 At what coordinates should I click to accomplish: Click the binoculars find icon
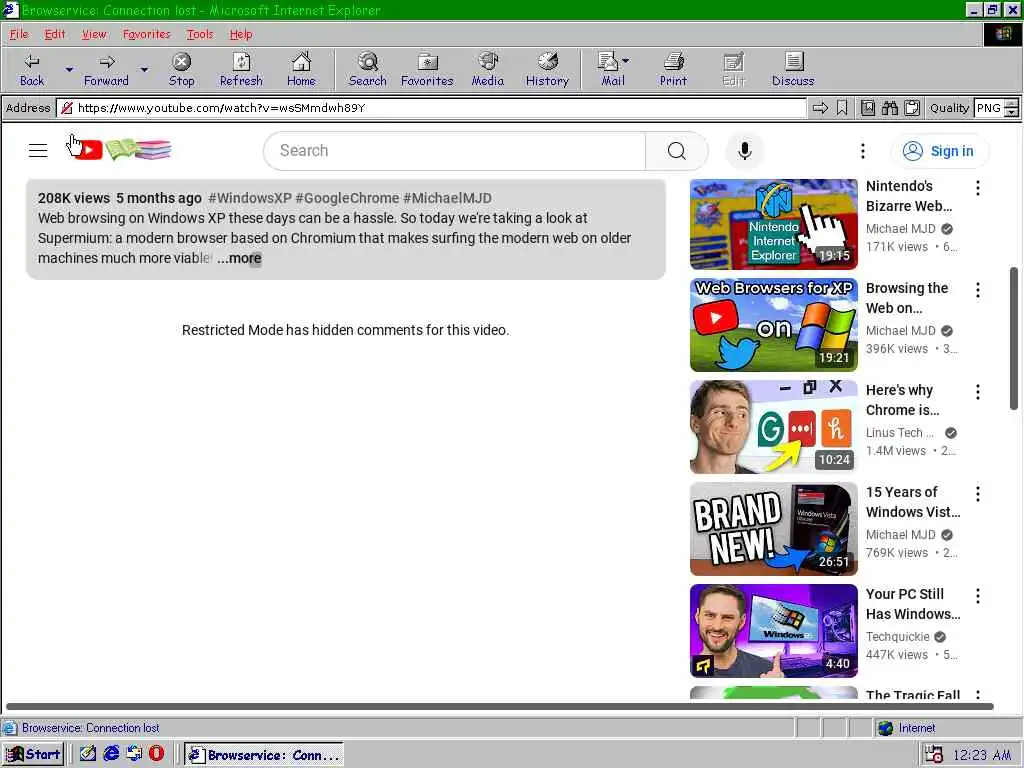click(890, 108)
